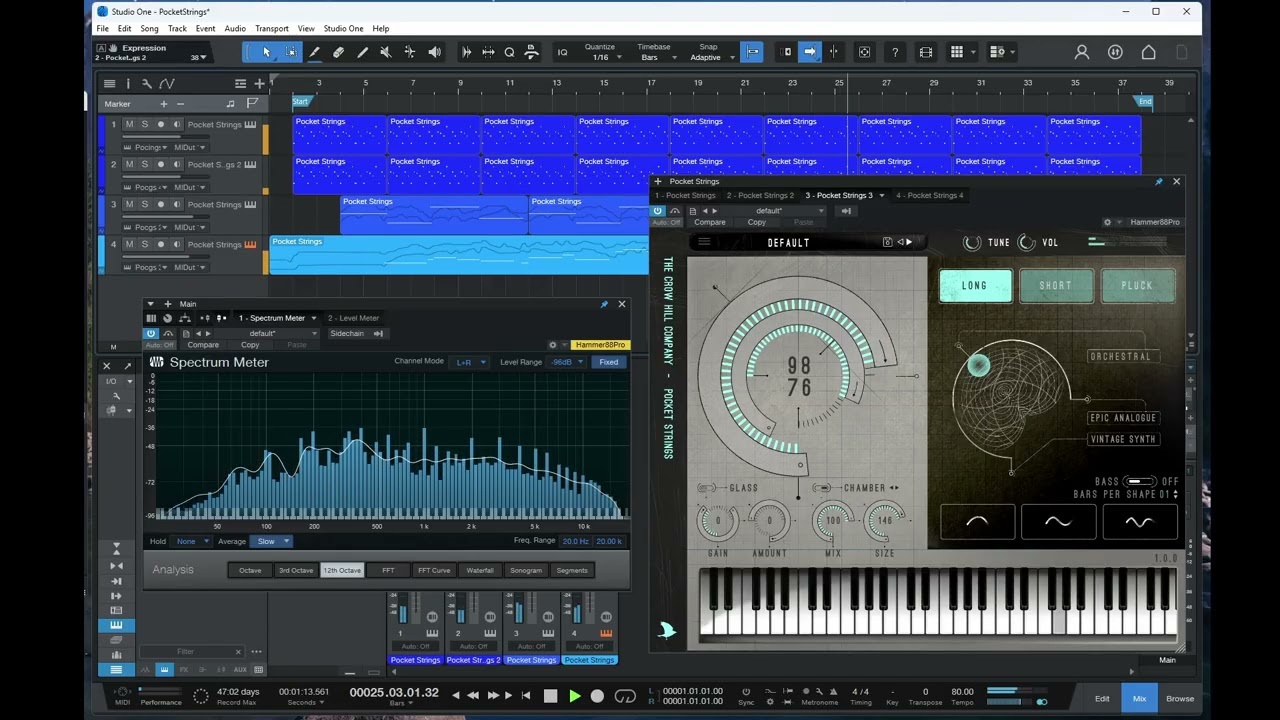Click the Record button in transport
Image resolution: width=1280 pixels, height=720 pixels.
tap(597, 696)
